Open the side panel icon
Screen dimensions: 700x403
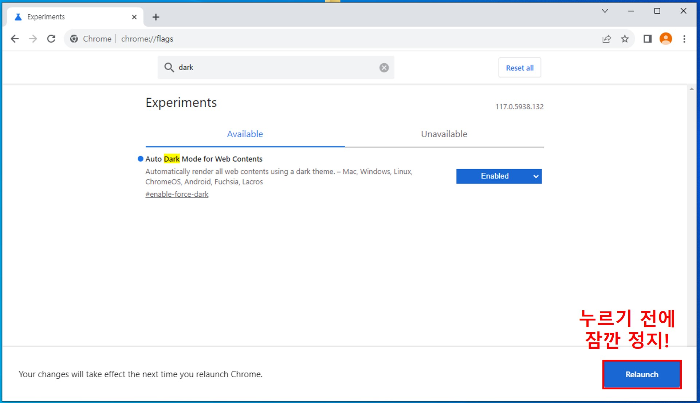[x=647, y=39]
